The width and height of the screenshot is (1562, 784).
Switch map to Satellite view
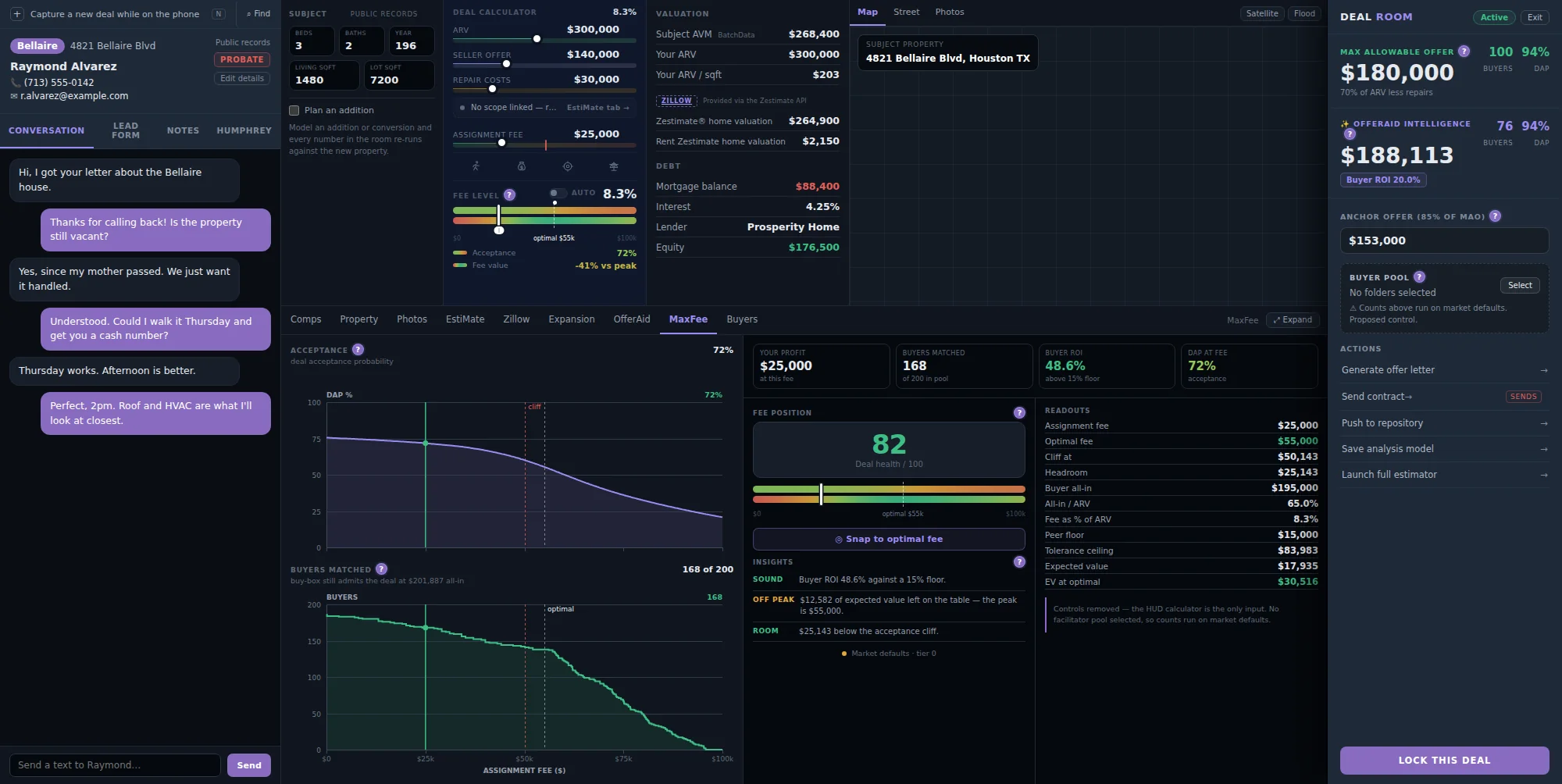point(1262,14)
